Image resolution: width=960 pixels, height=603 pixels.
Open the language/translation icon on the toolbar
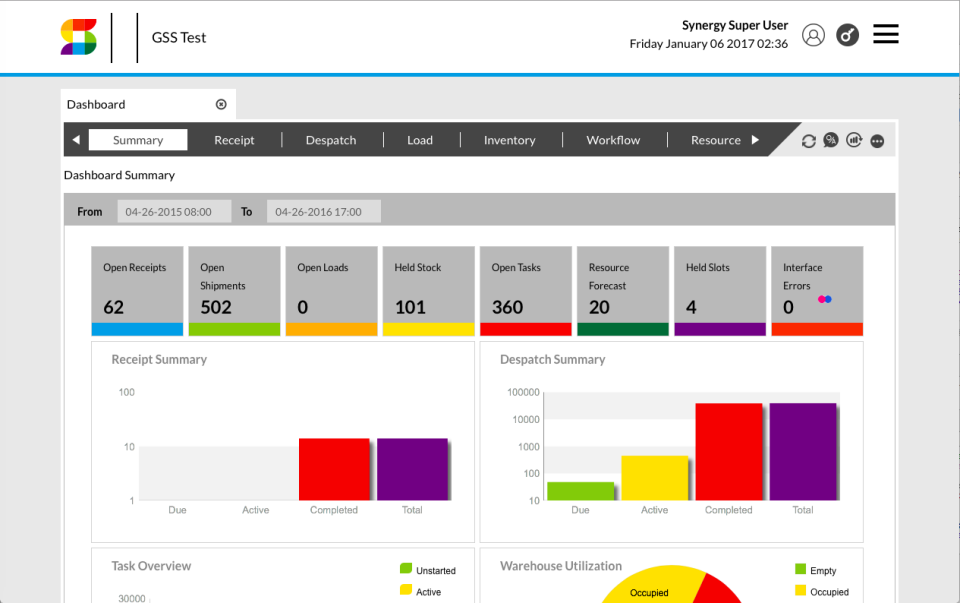[x=831, y=140]
